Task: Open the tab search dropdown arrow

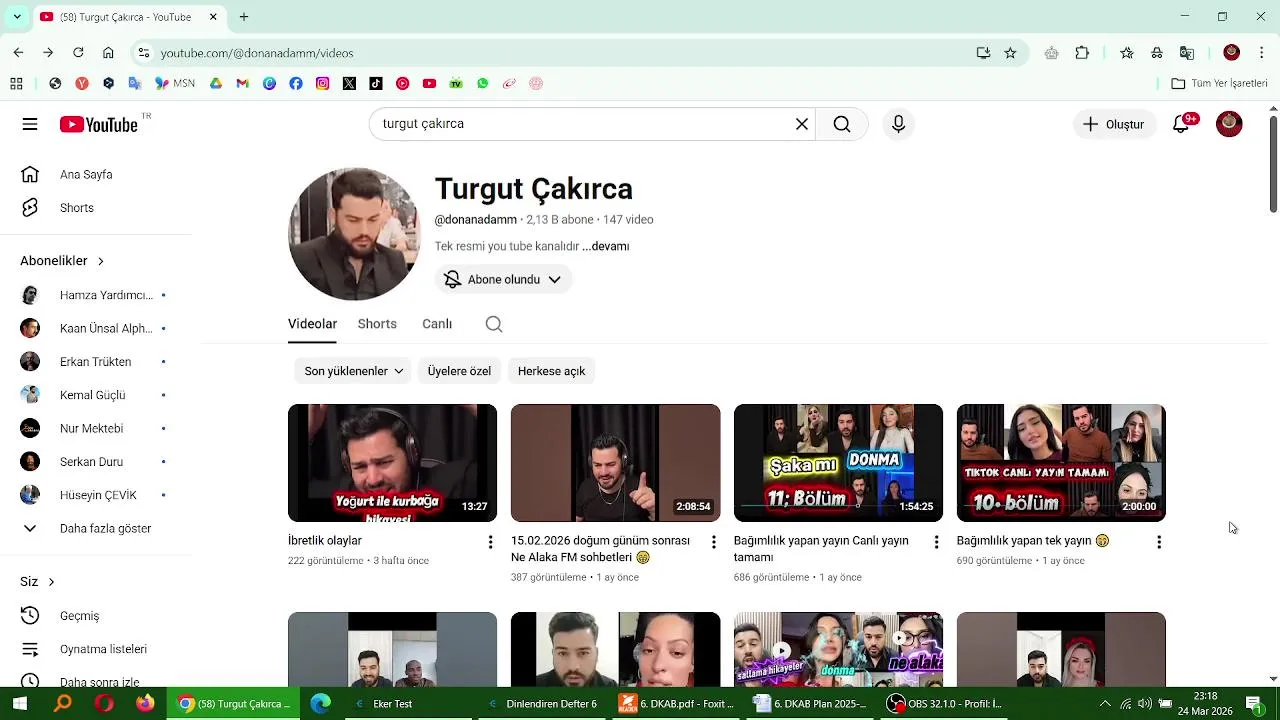Action: tap(16, 17)
